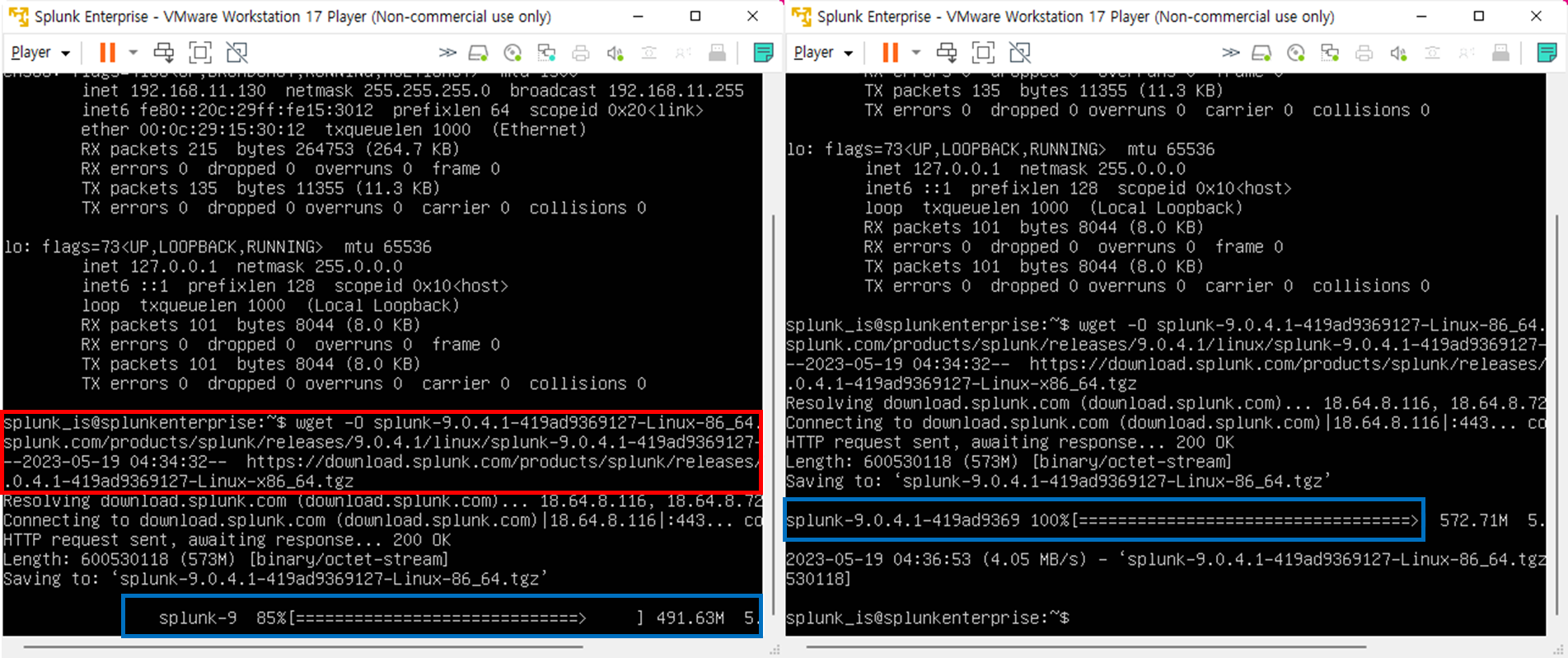This screenshot has height=658, width=1568.
Task: Maximize the 85% download VMware window
Action: 695,16
